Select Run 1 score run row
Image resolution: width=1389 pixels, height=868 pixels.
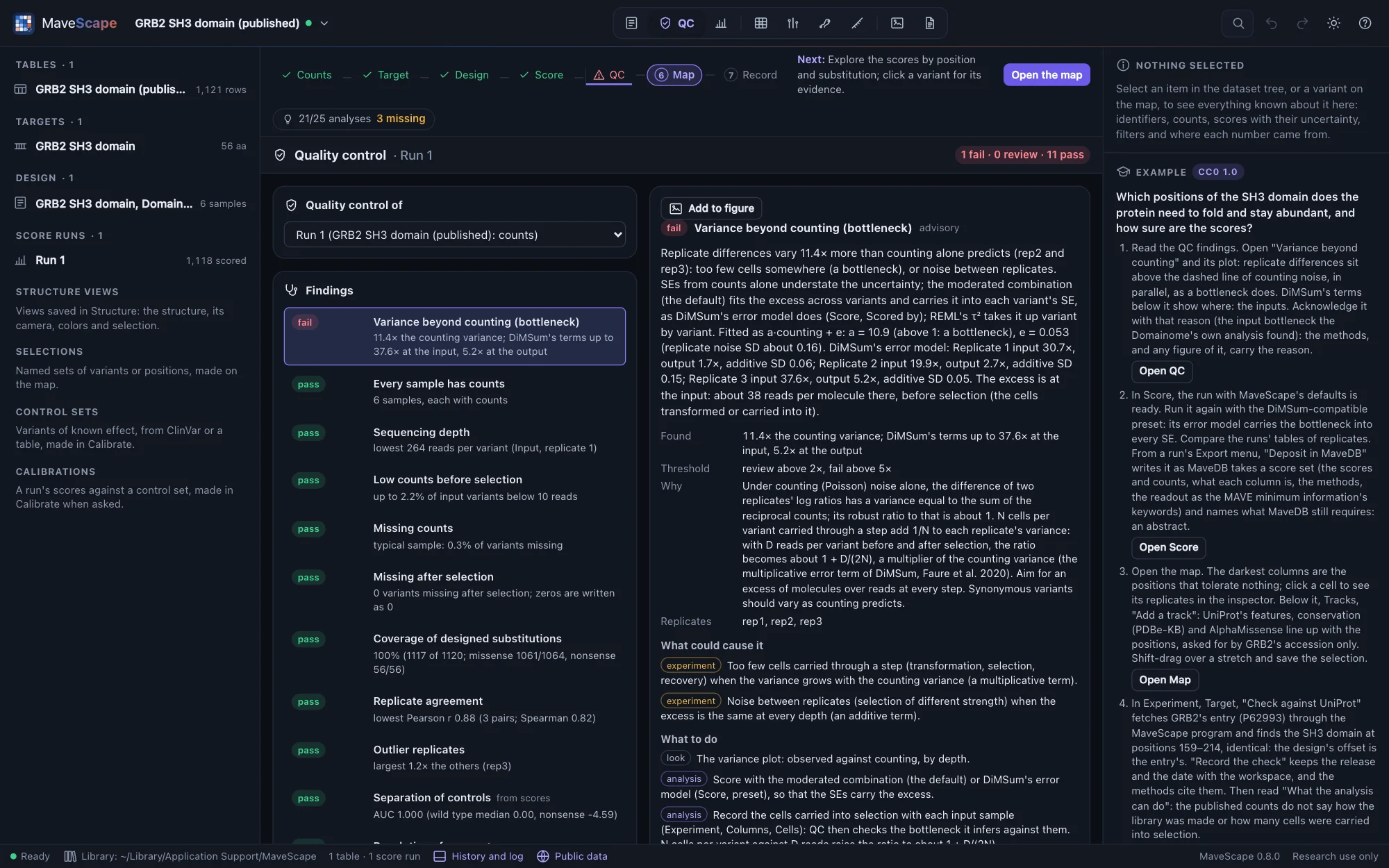pyautogui.click(x=131, y=260)
